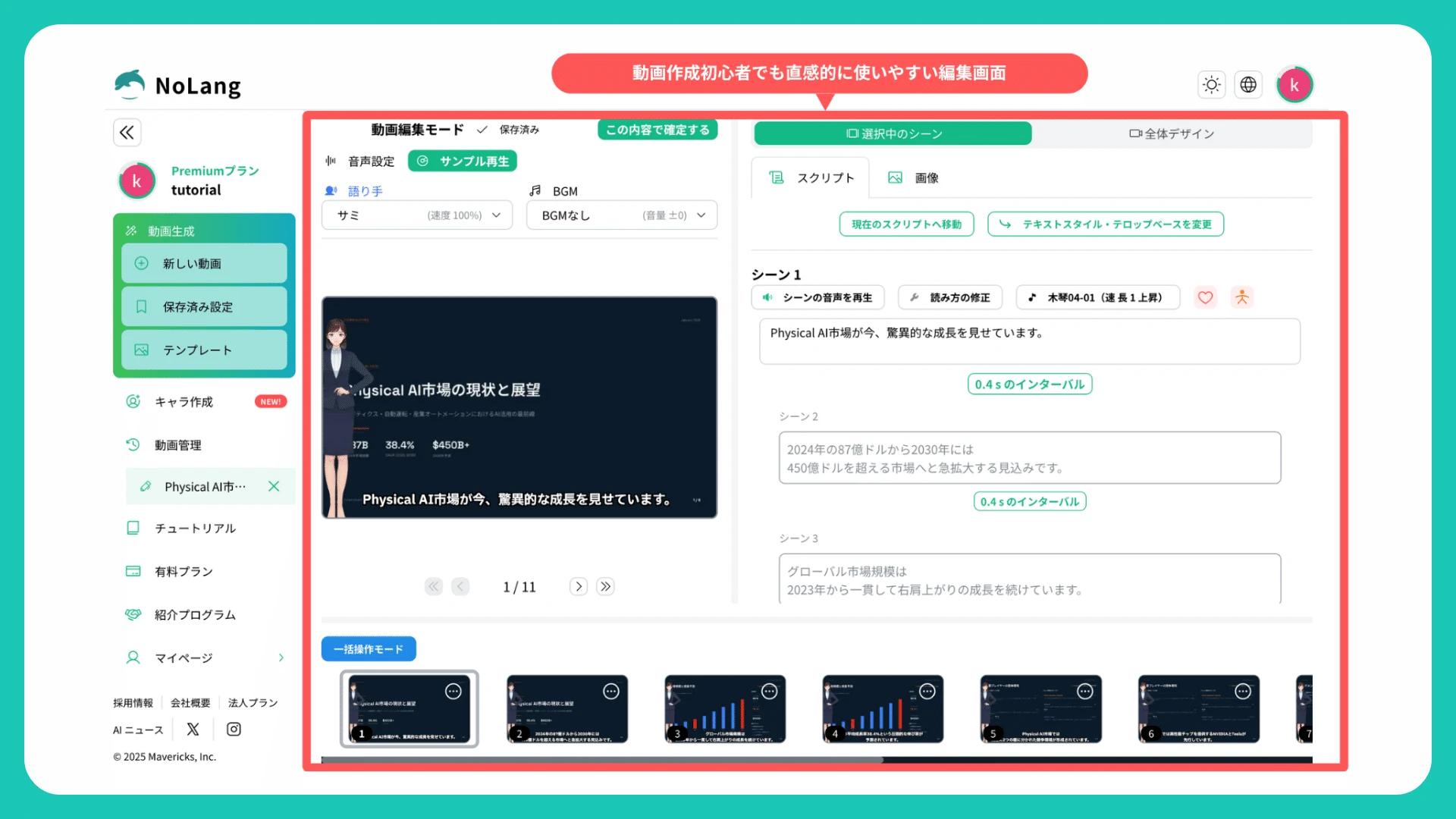Close the Physical AI市 project entry

pos(274,486)
